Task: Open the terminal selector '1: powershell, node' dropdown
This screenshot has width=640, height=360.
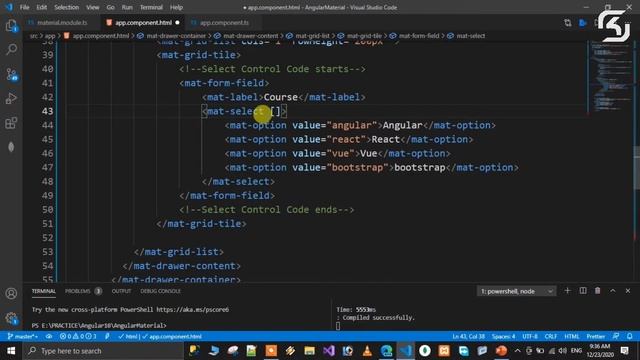Action: point(516,291)
